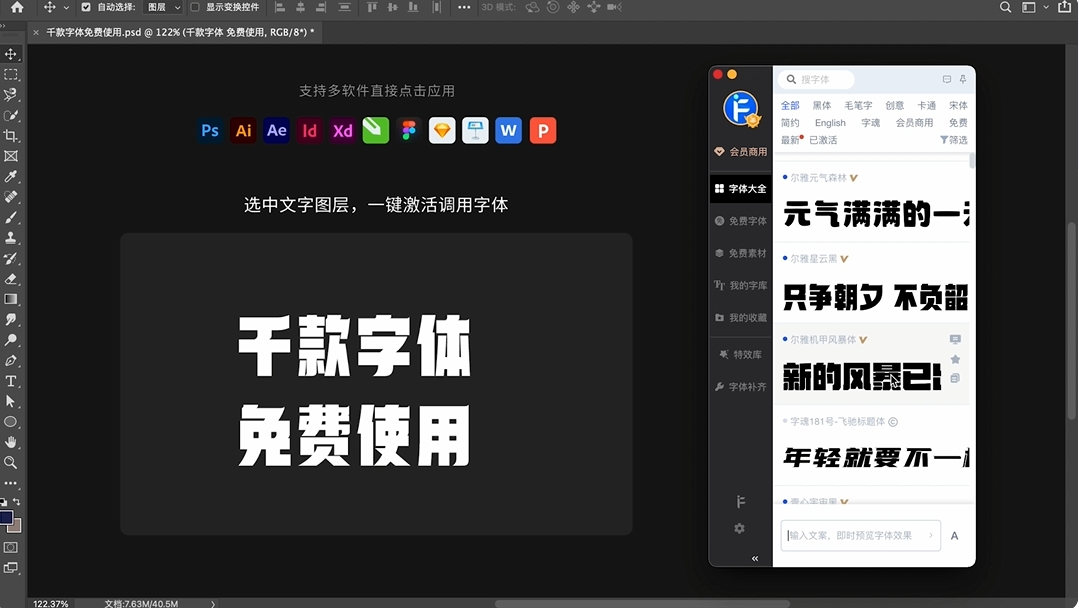Open 免费素材 in the sidebar

pyautogui.click(x=740, y=253)
